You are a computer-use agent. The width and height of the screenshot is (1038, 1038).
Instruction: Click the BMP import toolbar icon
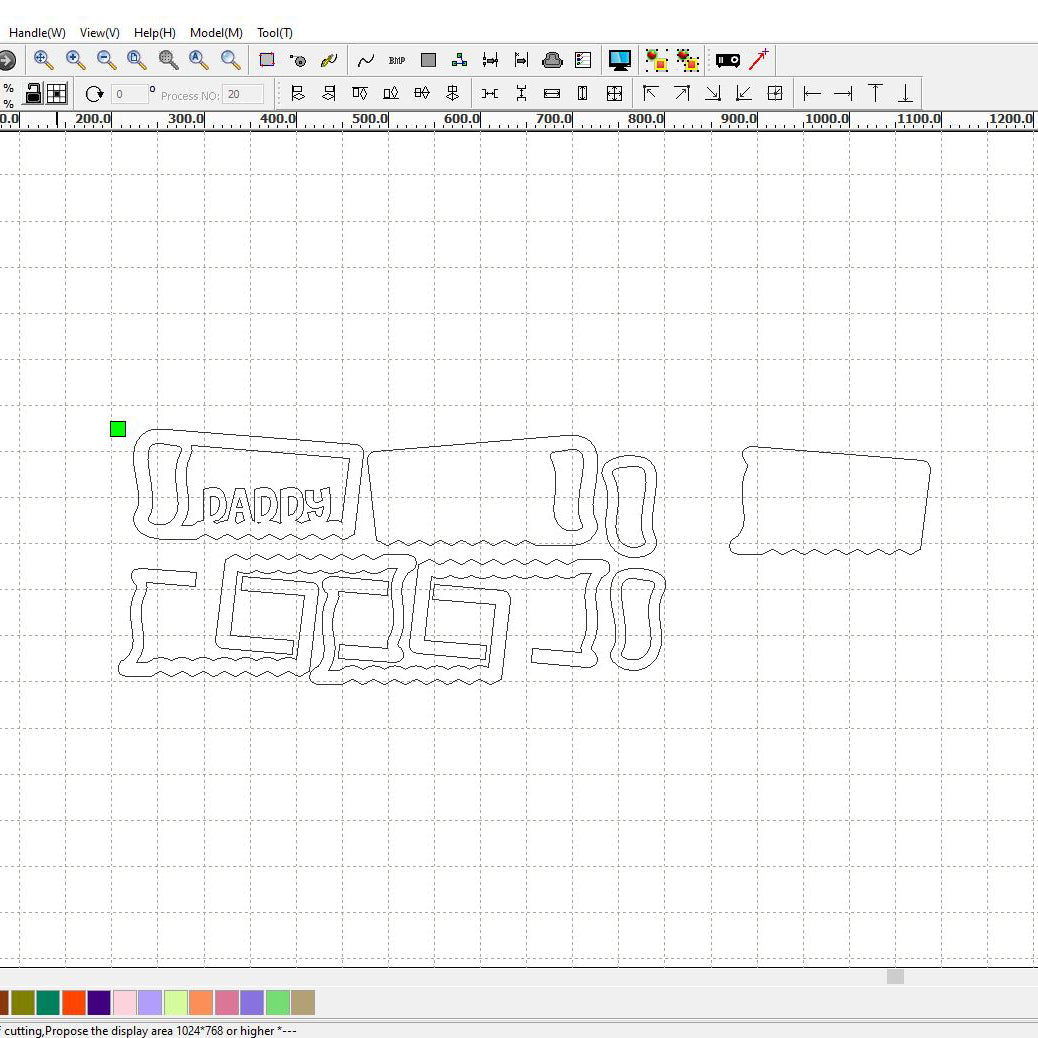(397, 60)
